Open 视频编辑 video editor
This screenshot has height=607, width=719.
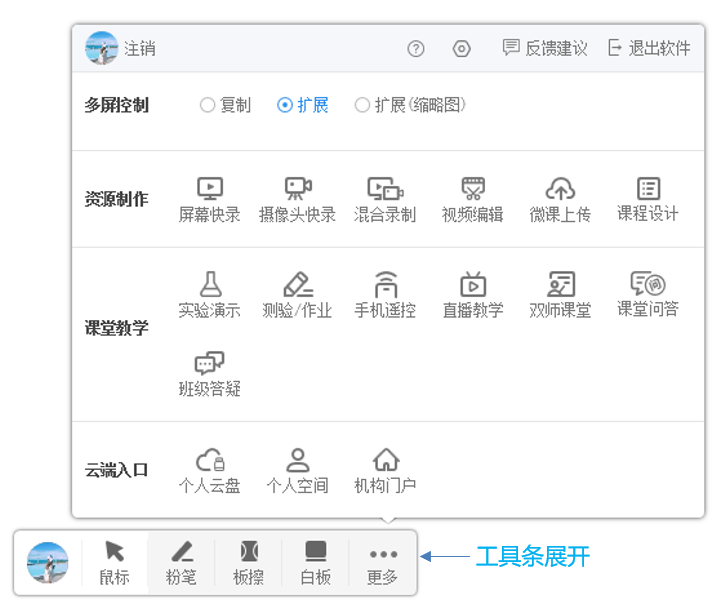pos(472,198)
